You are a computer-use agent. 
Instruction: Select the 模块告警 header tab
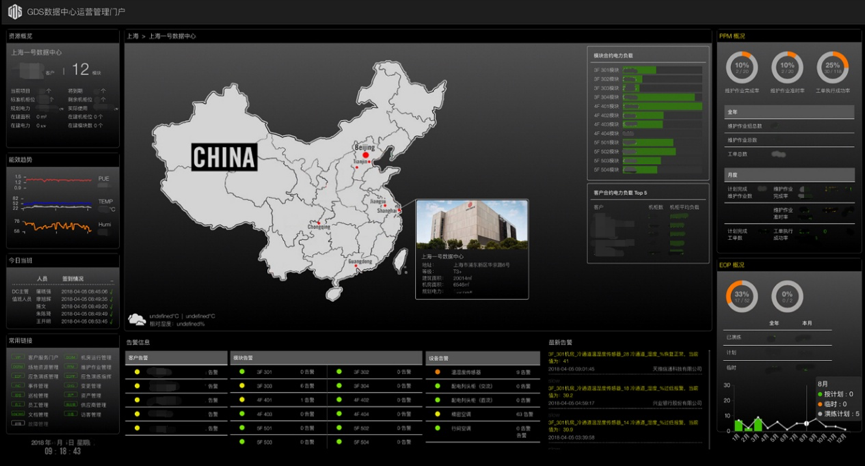[x=326, y=358]
